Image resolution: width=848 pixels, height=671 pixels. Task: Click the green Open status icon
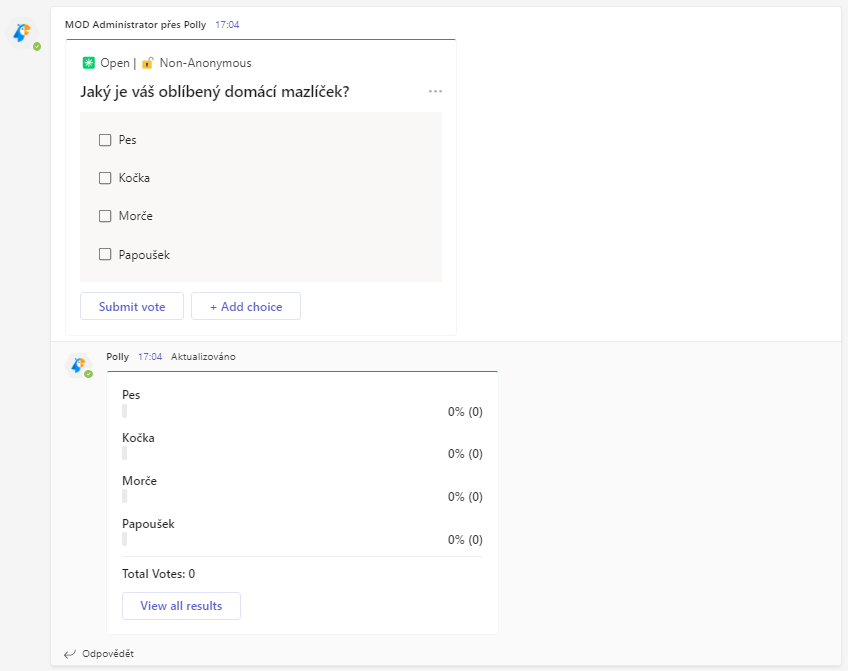click(x=88, y=63)
